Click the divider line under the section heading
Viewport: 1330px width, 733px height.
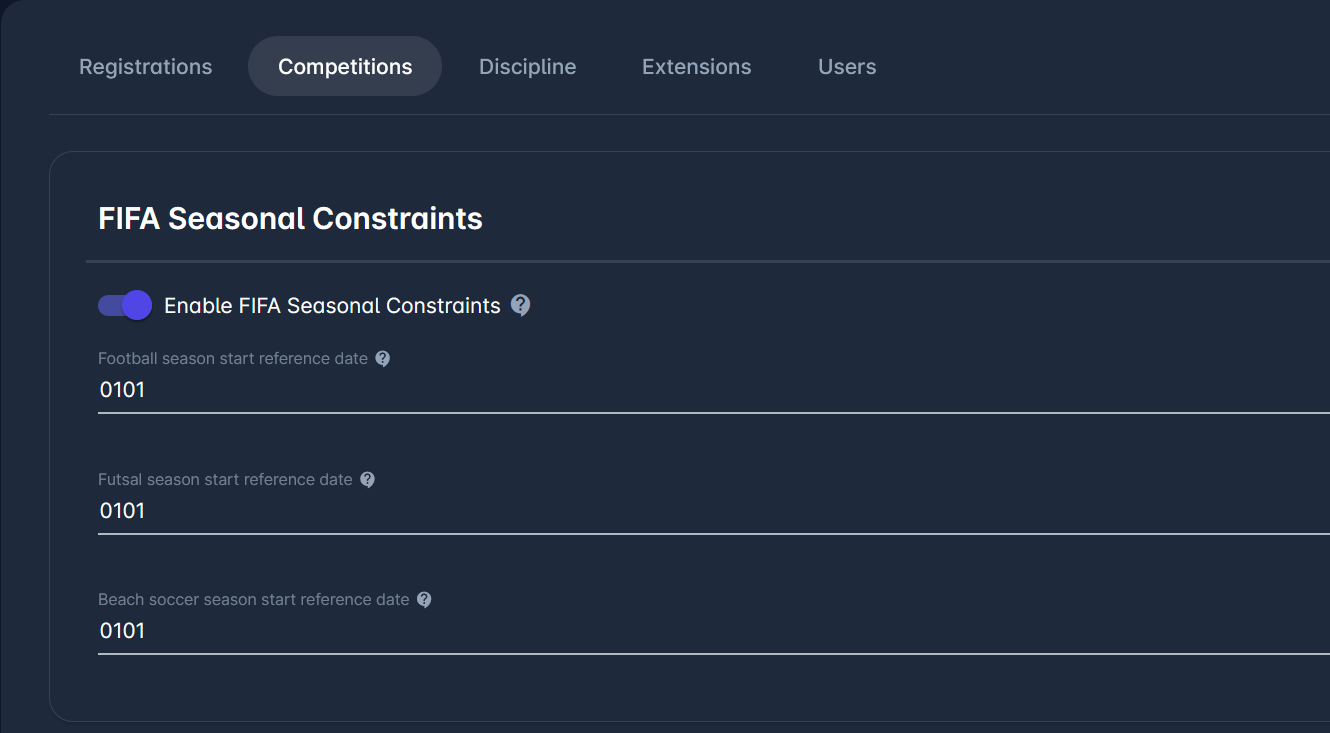700,261
